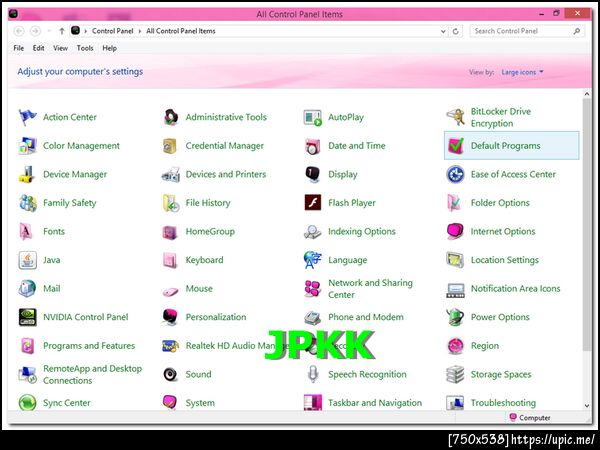Click the Forward navigation arrow
The height and width of the screenshot is (450, 600).
pos(36,31)
